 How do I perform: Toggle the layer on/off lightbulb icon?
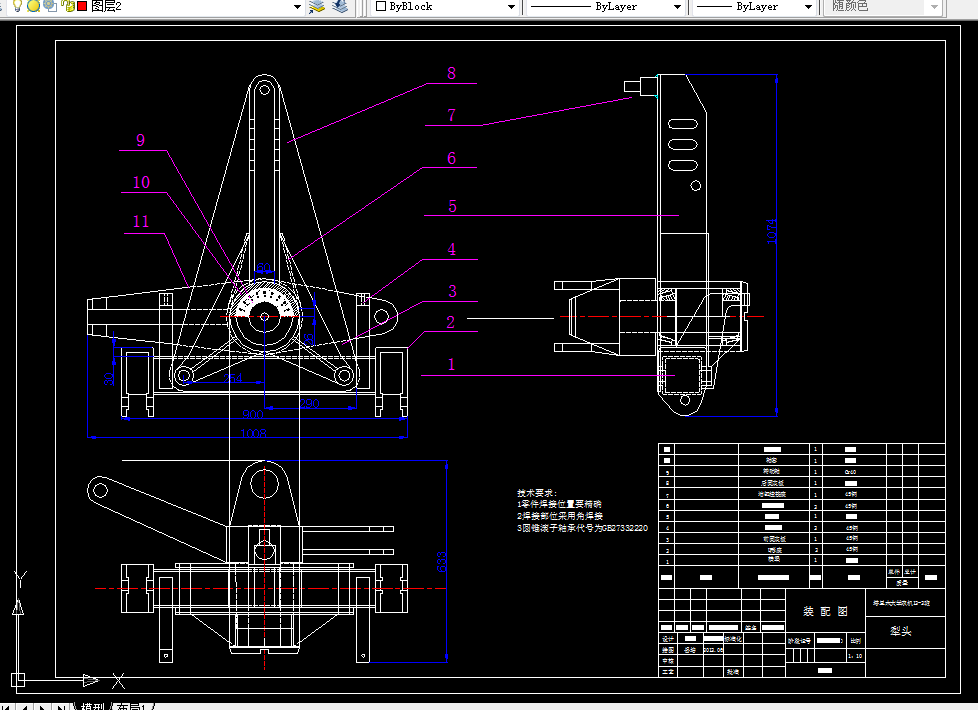pyautogui.click(x=17, y=6)
